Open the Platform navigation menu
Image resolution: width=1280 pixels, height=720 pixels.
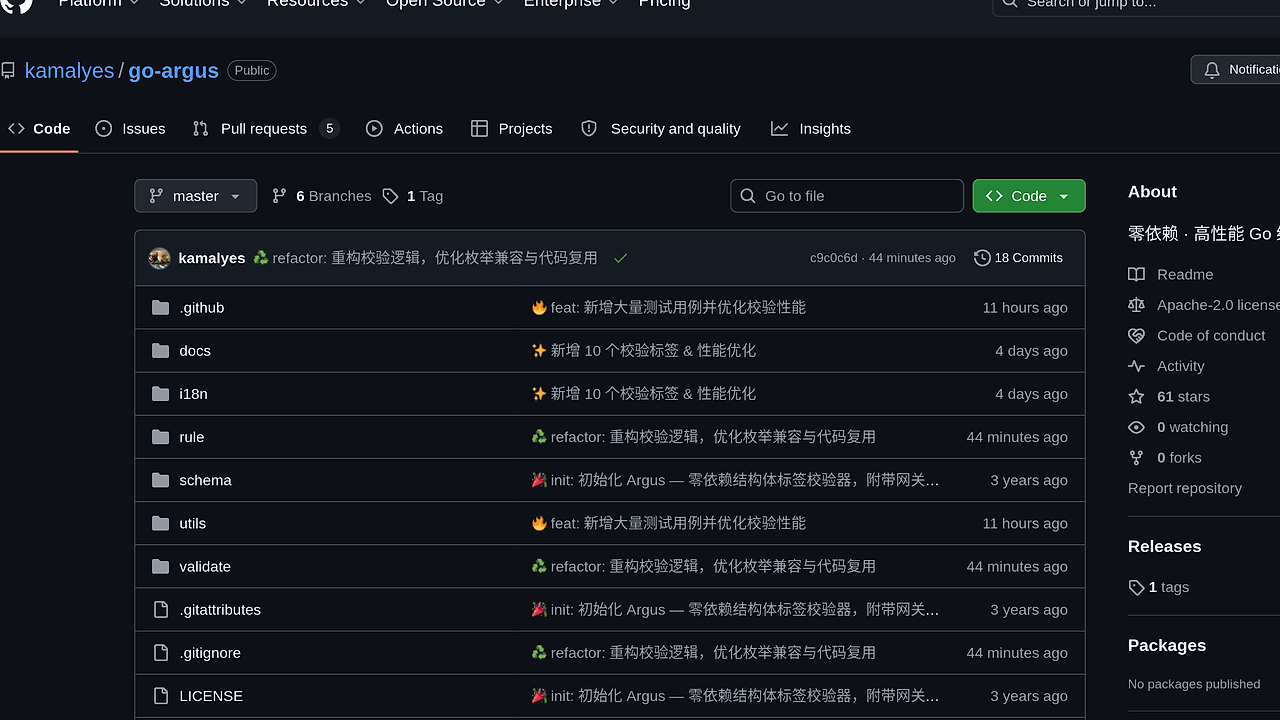point(97,4)
